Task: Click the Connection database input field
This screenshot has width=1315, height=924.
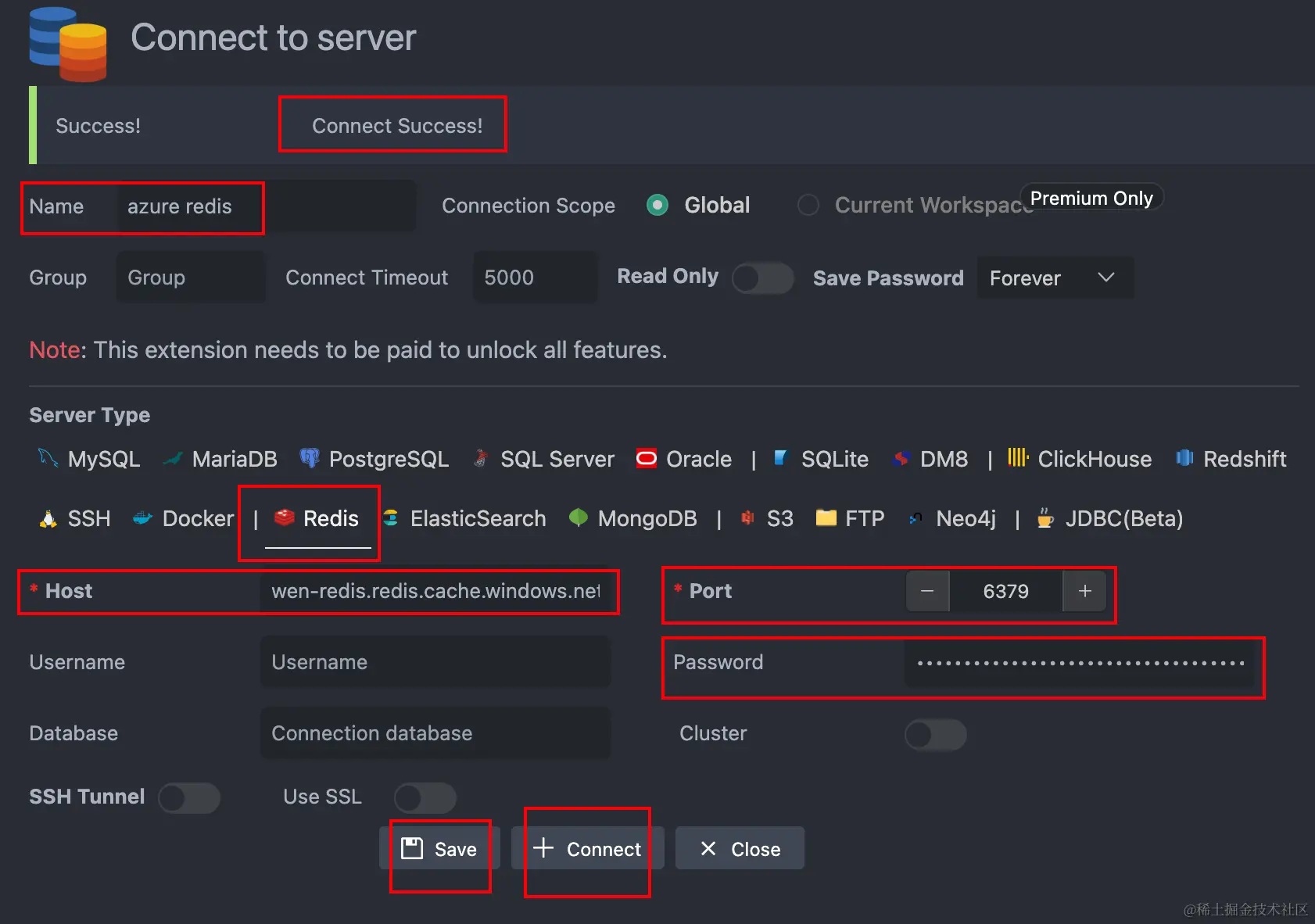Action: pyautogui.click(x=435, y=733)
